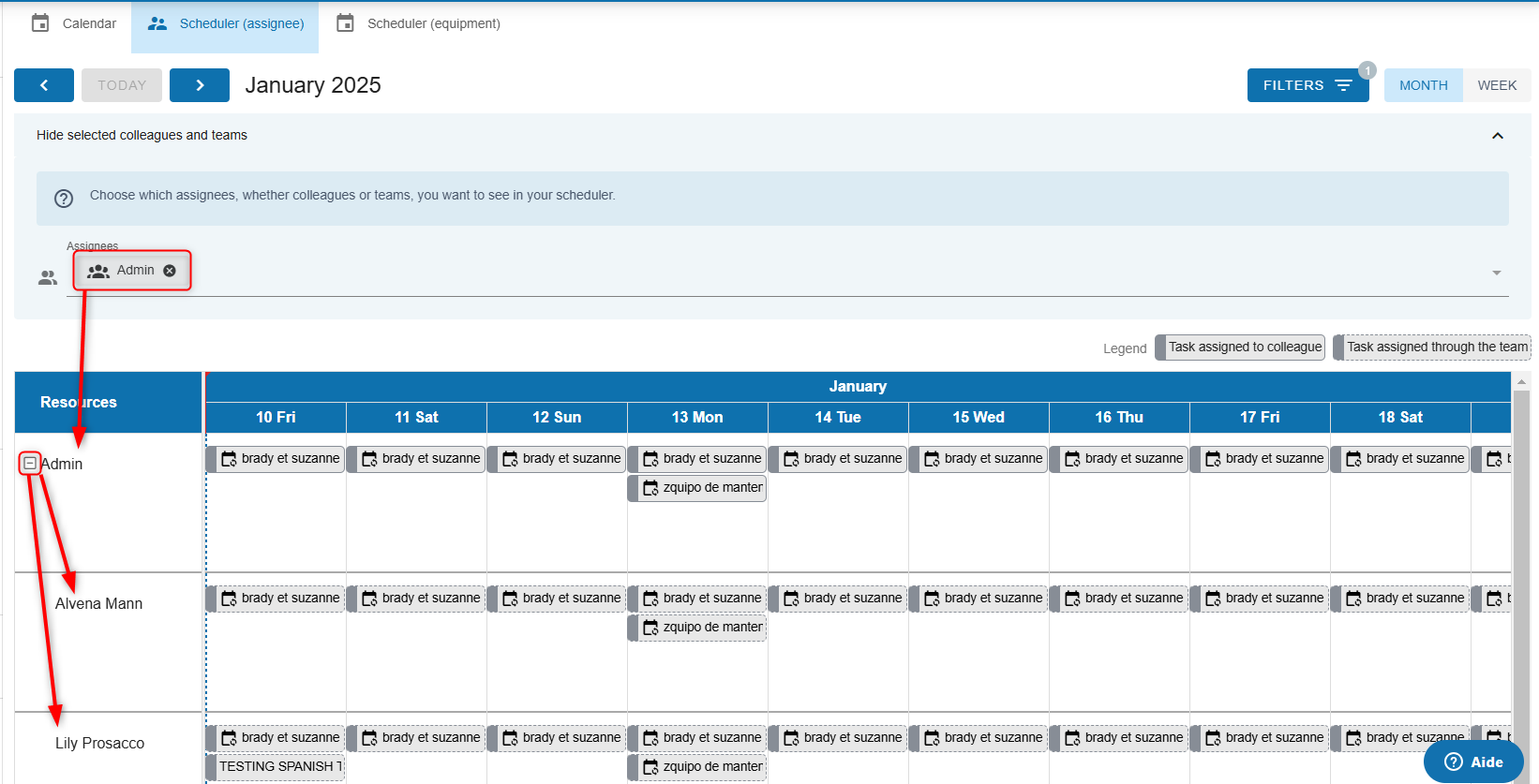
Task: Click the Calendar tab icon
Action: (40, 23)
